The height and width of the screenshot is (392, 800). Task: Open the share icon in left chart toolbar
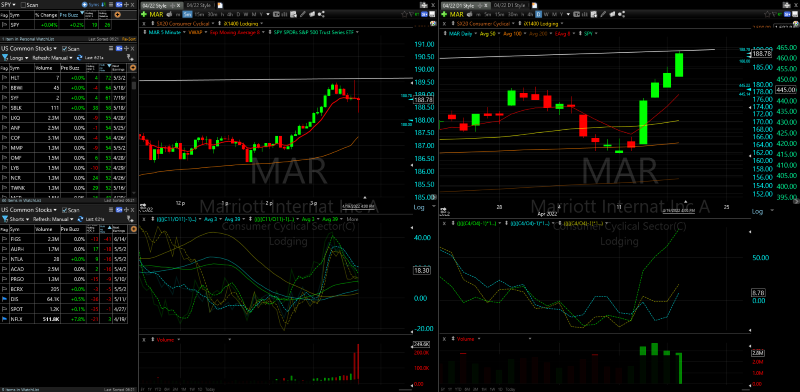pos(321,14)
